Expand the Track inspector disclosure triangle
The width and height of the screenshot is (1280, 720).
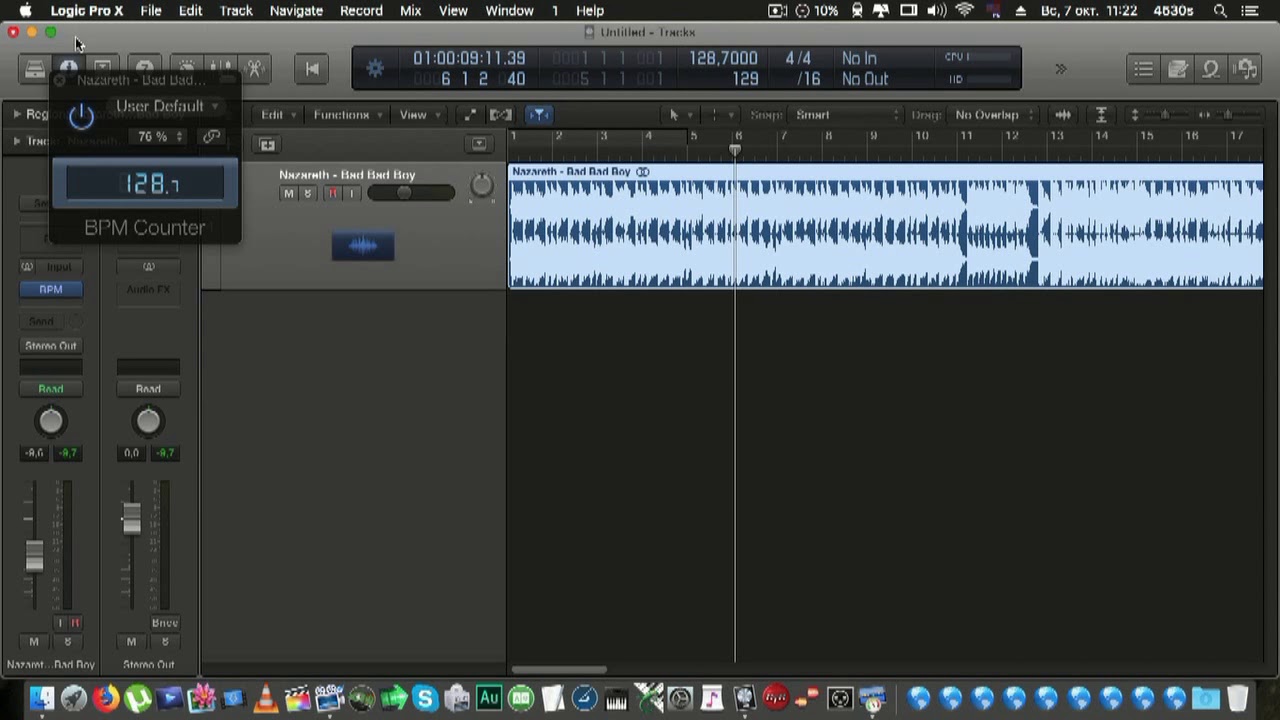tap(17, 141)
